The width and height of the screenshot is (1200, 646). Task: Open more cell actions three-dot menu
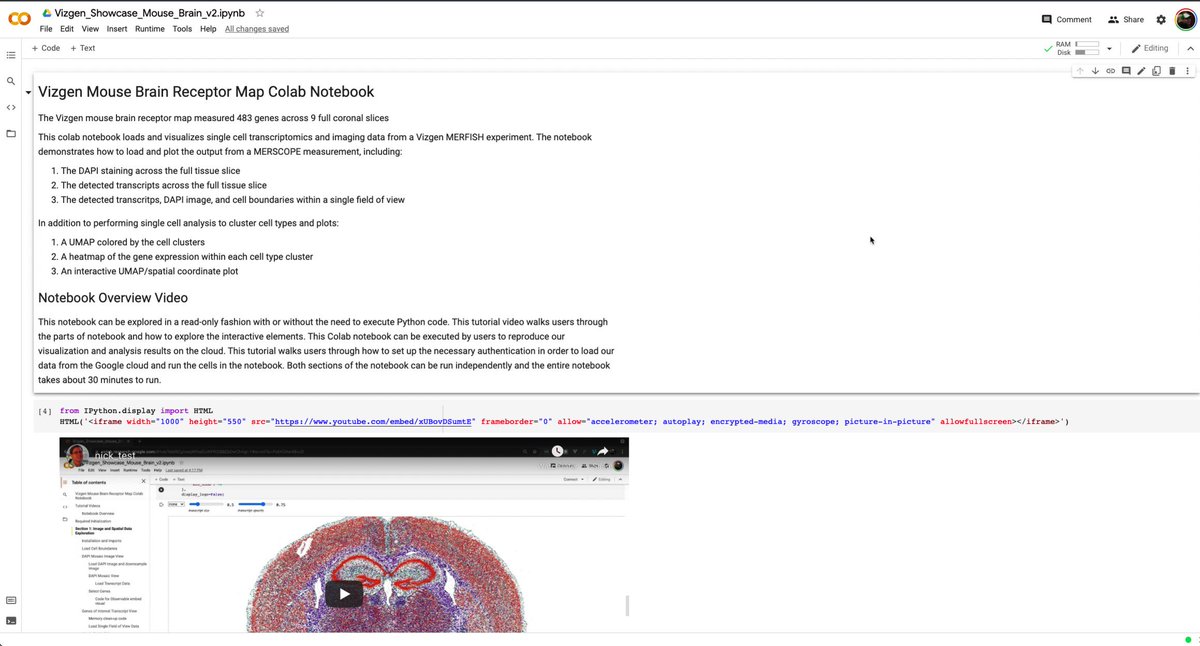(1187, 71)
